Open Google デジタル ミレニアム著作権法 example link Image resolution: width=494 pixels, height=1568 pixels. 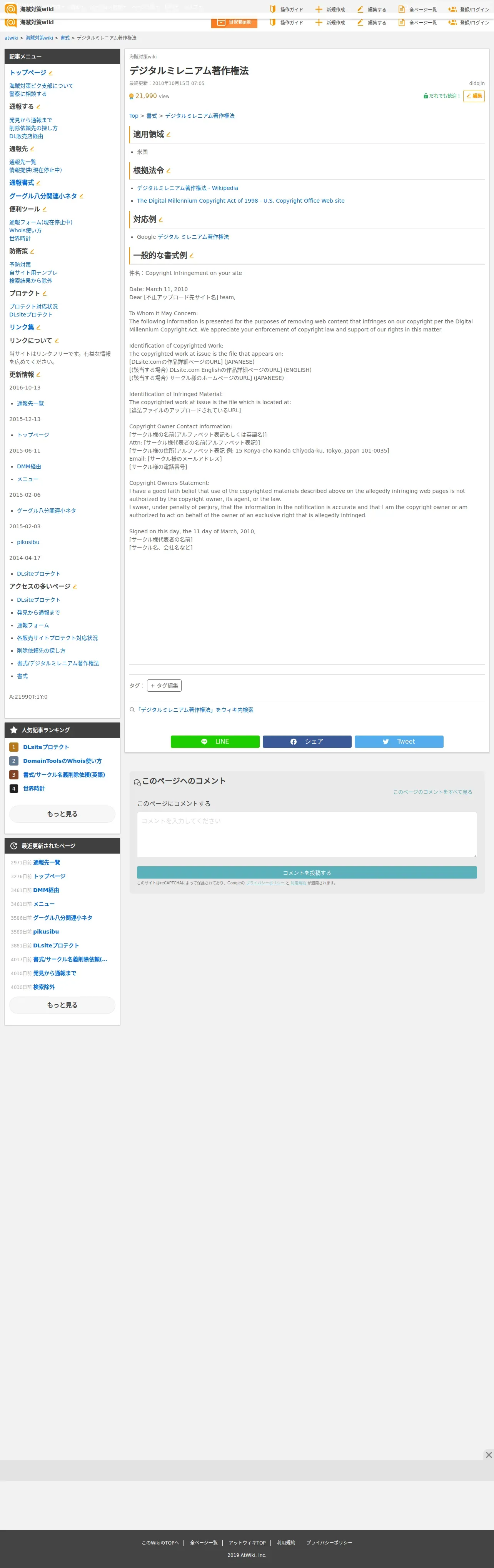point(193,237)
